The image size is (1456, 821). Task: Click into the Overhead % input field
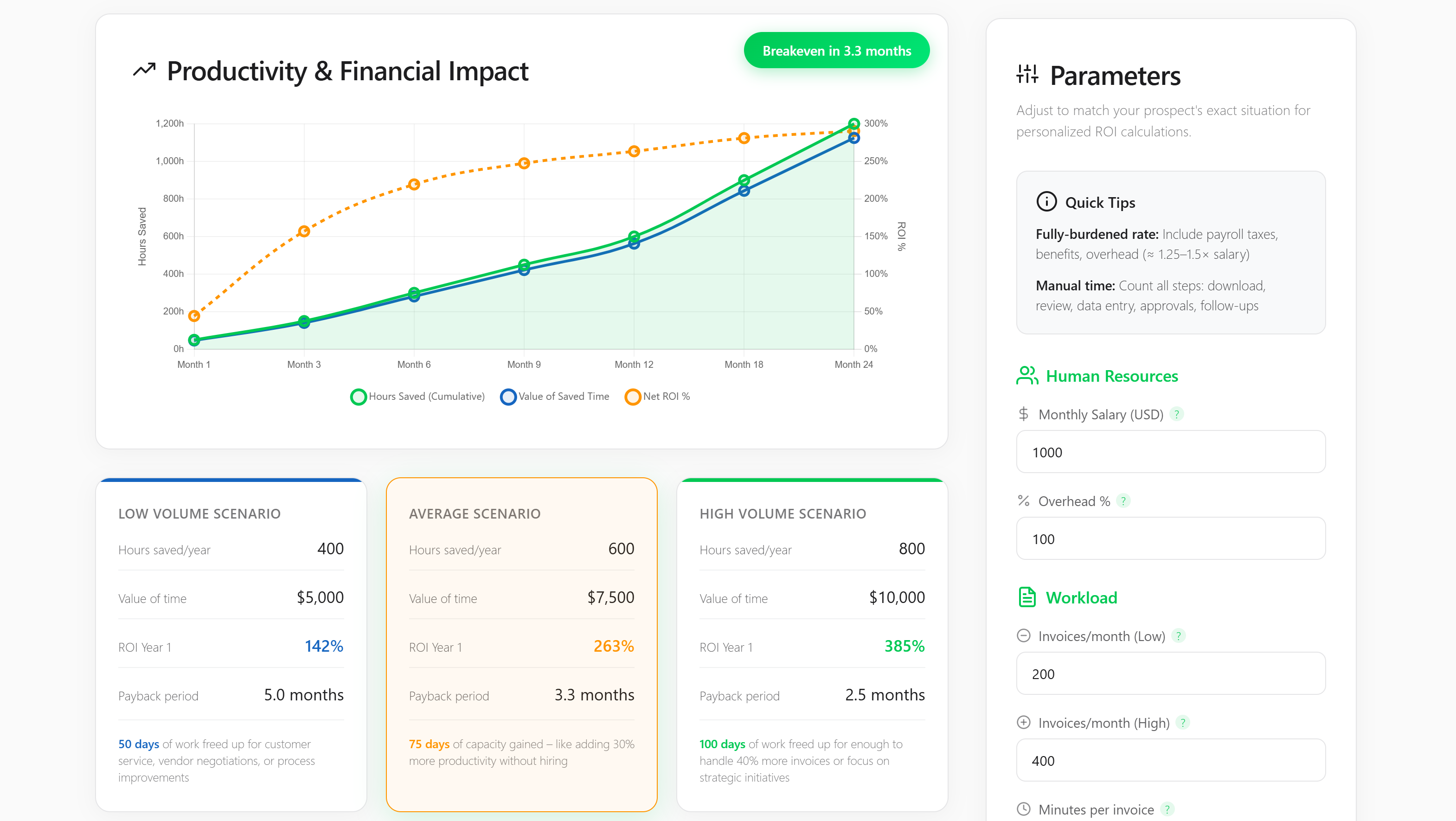(x=1171, y=539)
